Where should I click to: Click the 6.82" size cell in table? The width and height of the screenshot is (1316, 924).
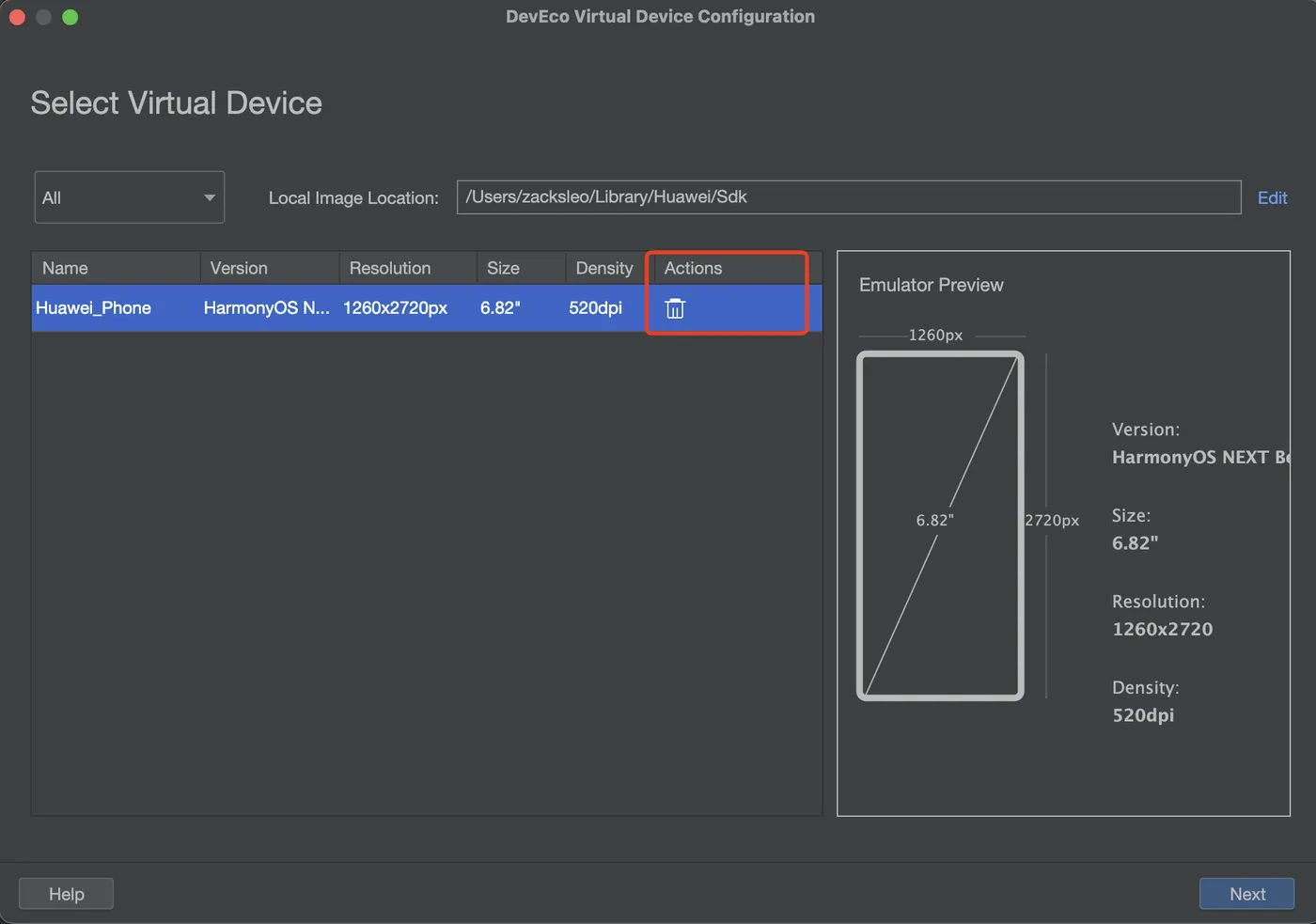point(500,308)
